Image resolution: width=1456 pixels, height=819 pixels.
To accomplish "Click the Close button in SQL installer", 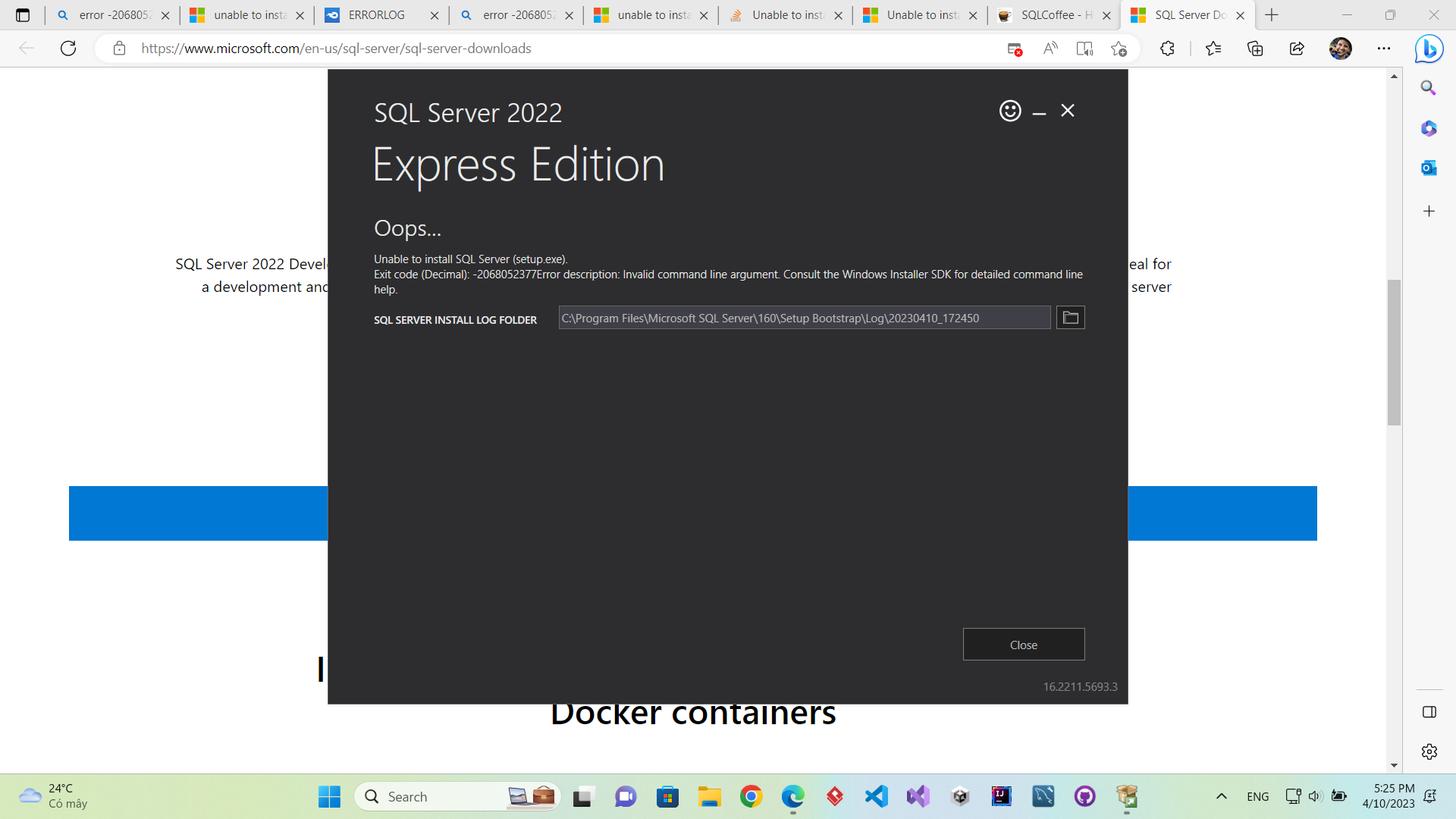I will click(x=1023, y=645).
